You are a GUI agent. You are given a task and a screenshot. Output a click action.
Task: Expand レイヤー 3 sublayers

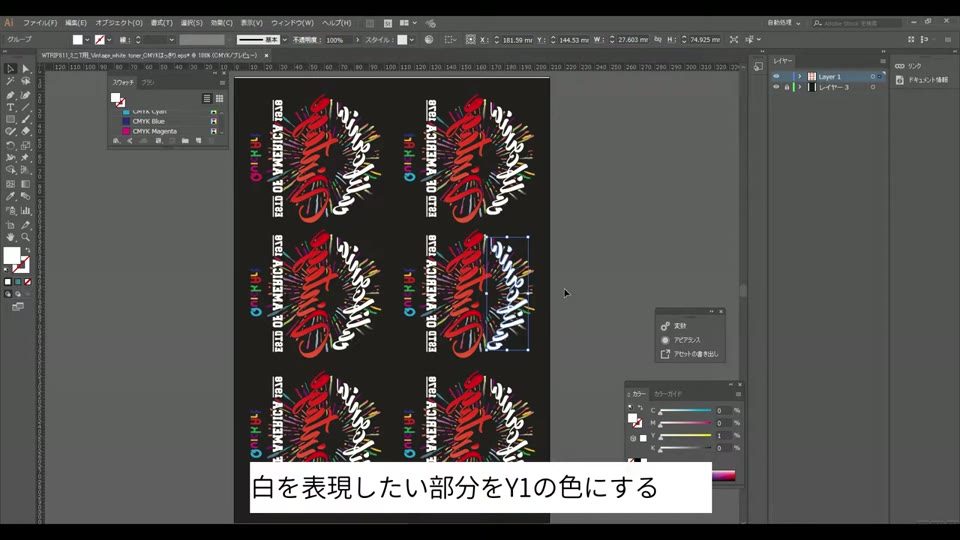(x=799, y=87)
